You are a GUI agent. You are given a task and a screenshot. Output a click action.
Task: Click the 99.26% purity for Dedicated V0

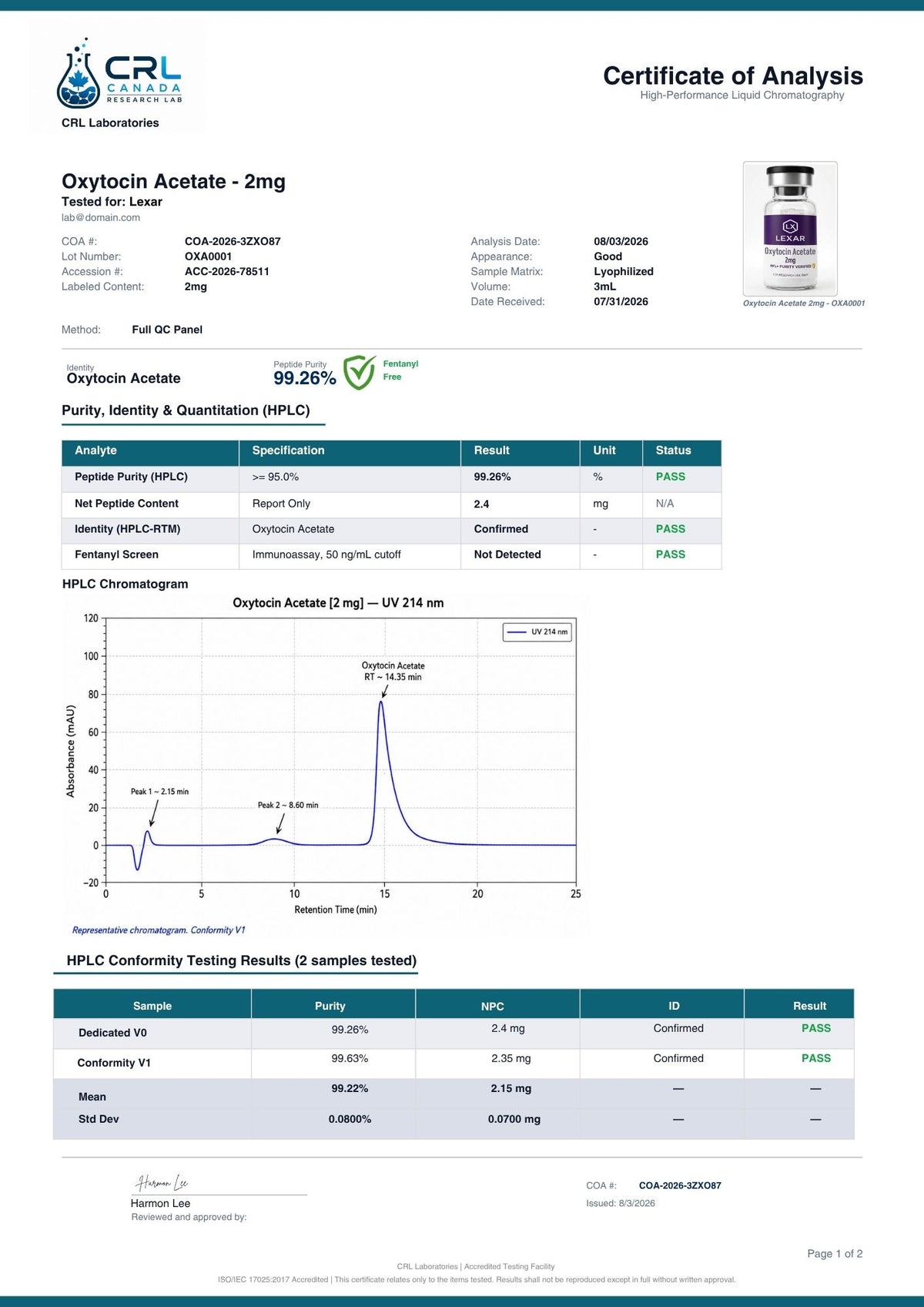(x=350, y=1030)
